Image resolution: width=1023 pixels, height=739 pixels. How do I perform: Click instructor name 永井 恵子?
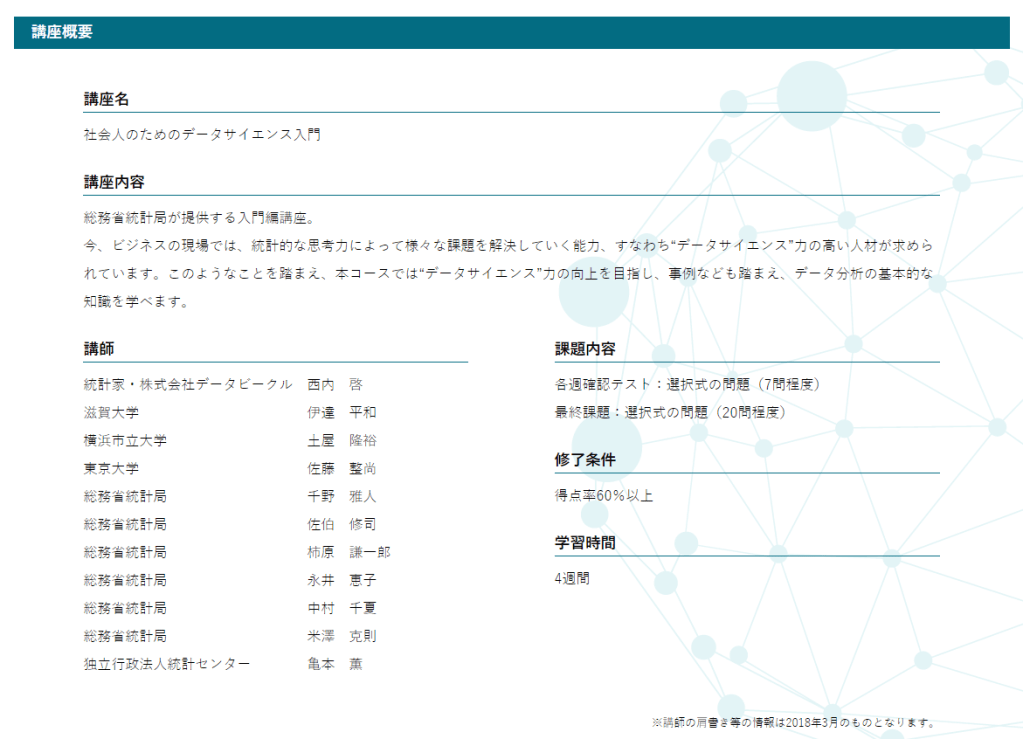click(342, 580)
